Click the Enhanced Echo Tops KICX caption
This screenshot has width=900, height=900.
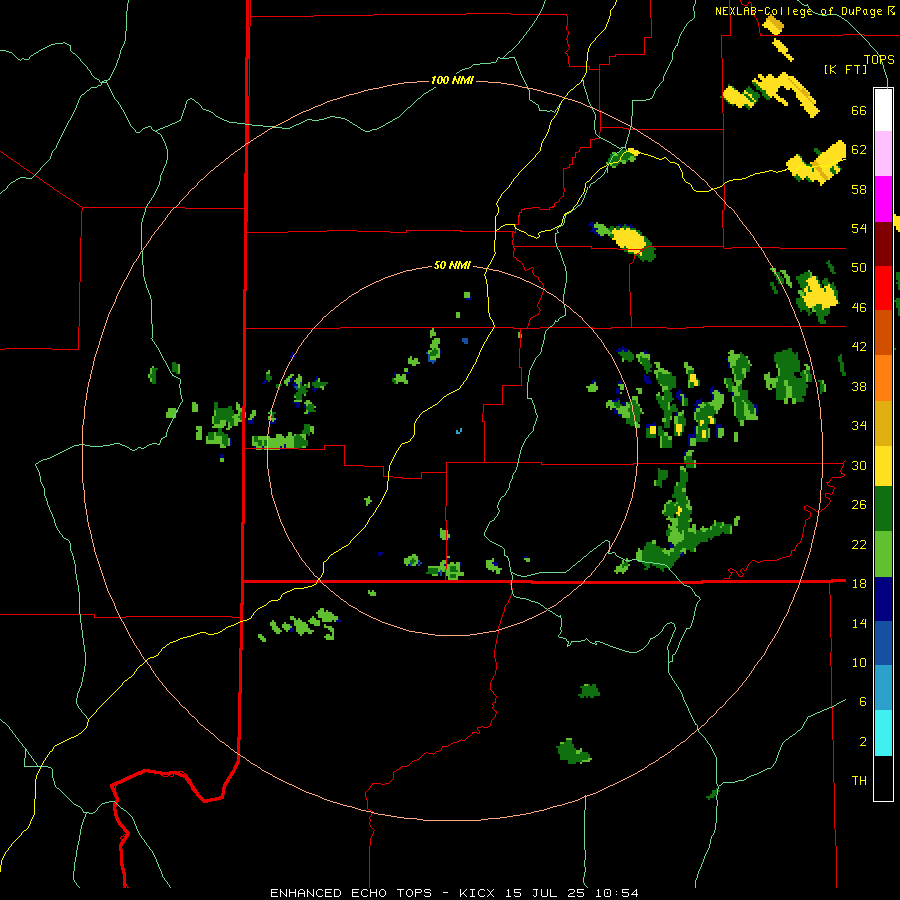click(454, 893)
